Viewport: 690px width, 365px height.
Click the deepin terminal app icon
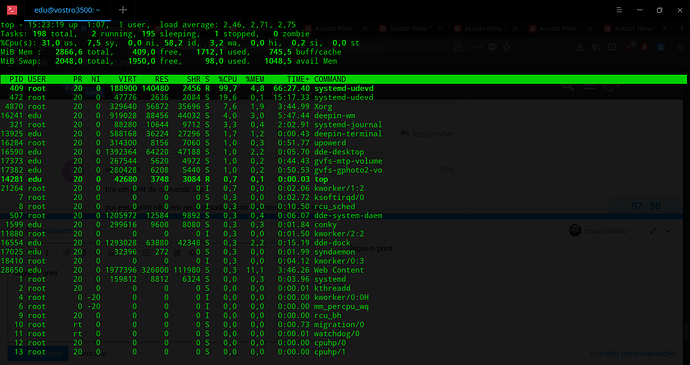point(12,10)
